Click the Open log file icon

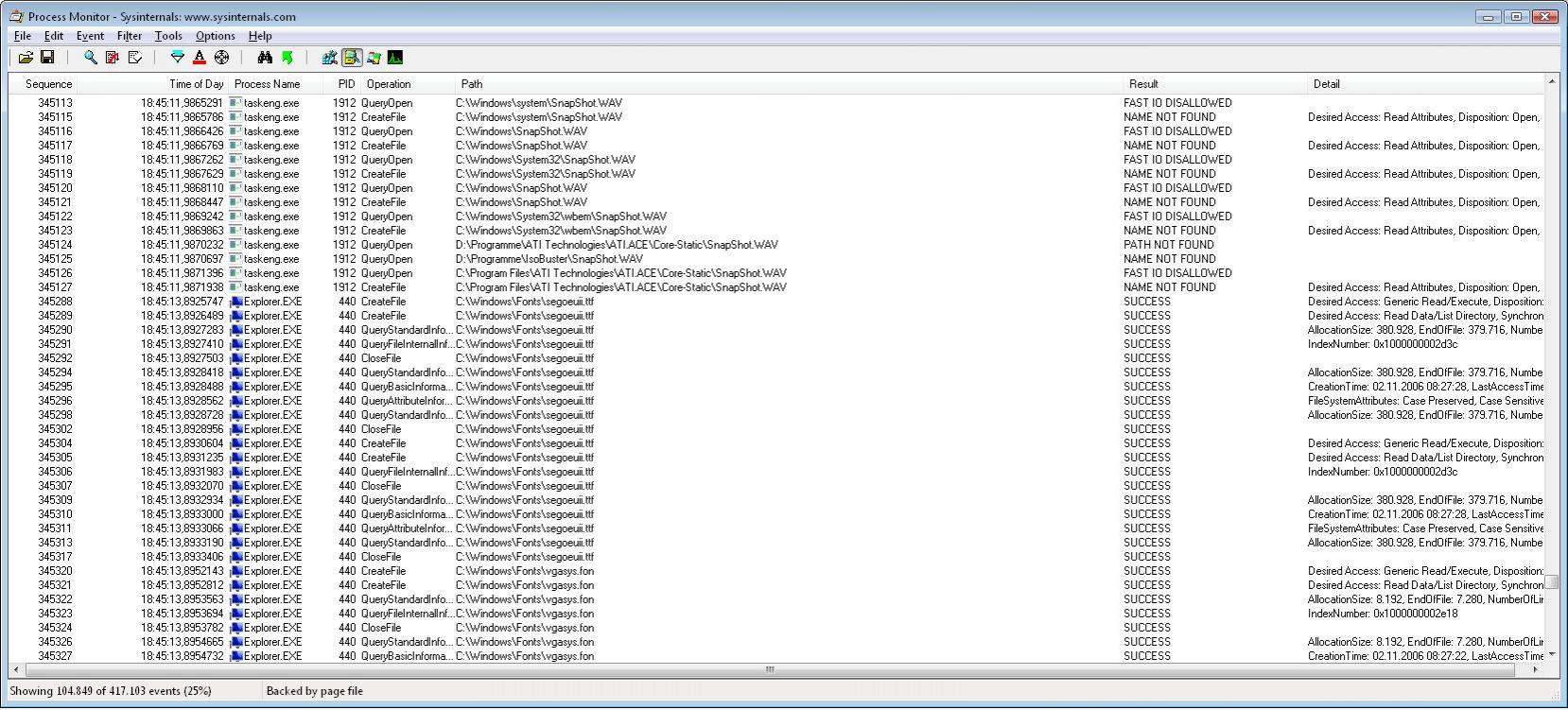coord(26,58)
